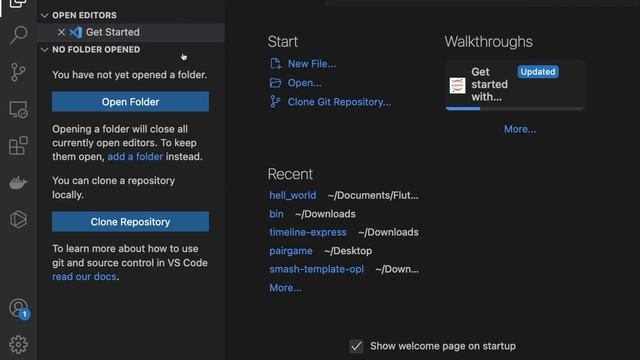The width and height of the screenshot is (640, 360).
Task: Click Clone Git Repository... link
Action: click(339, 102)
